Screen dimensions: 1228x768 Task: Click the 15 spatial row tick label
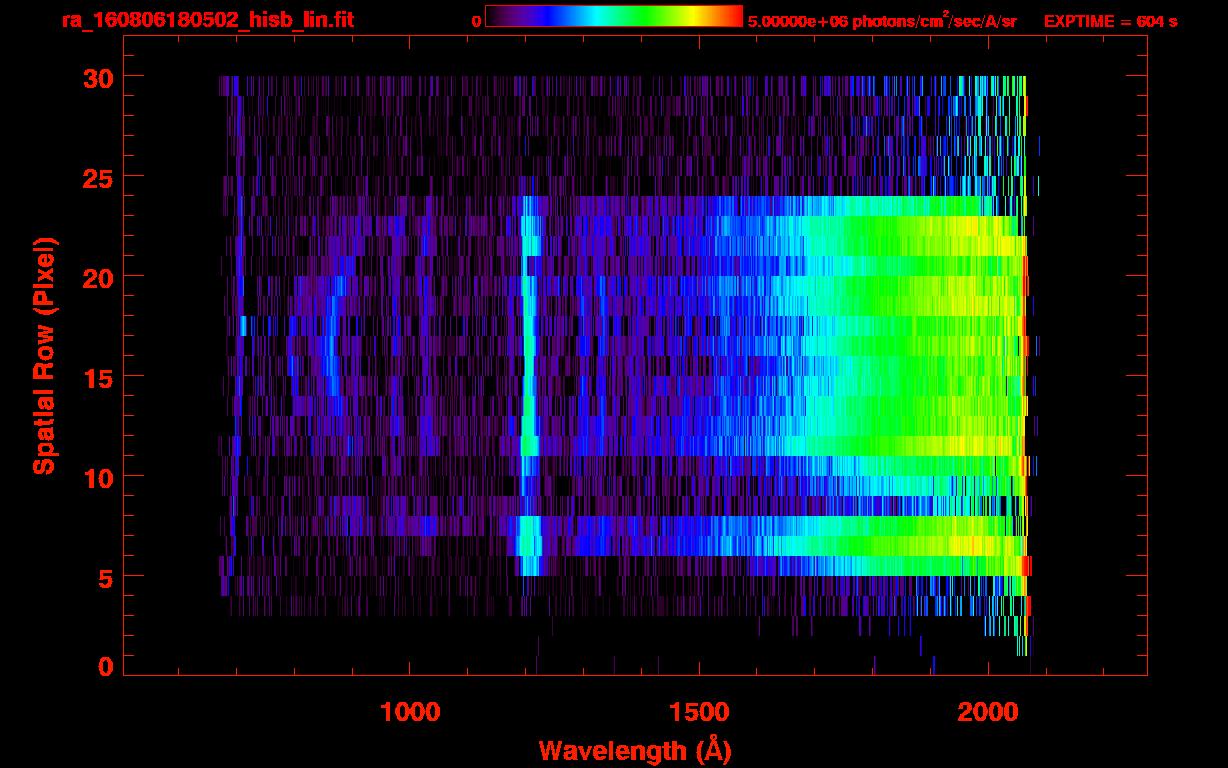(100, 377)
